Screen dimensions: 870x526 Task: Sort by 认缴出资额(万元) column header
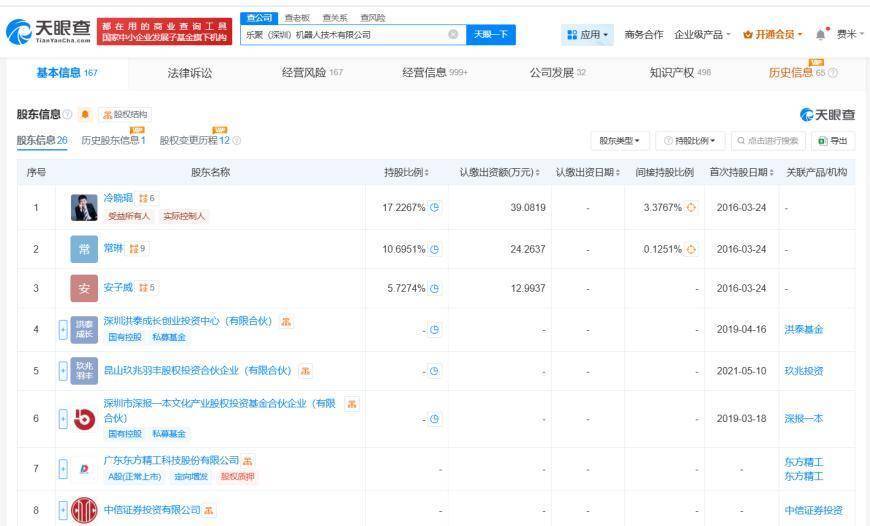click(x=499, y=173)
